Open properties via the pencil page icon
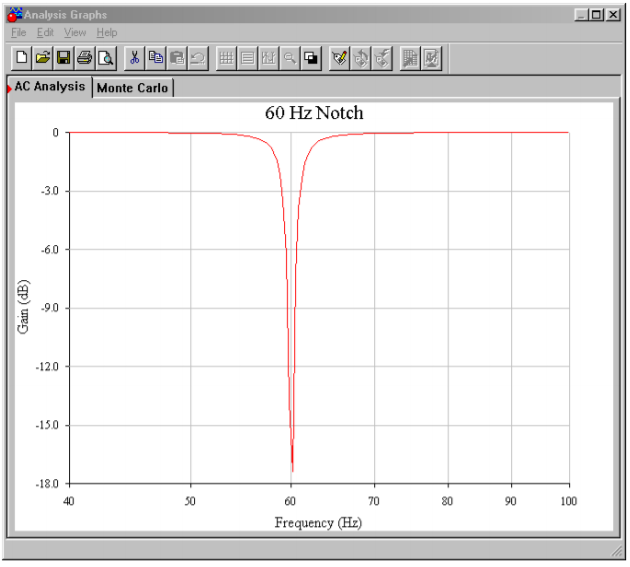Image resolution: width=630 pixels, height=567 pixels. tap(340, 58)
